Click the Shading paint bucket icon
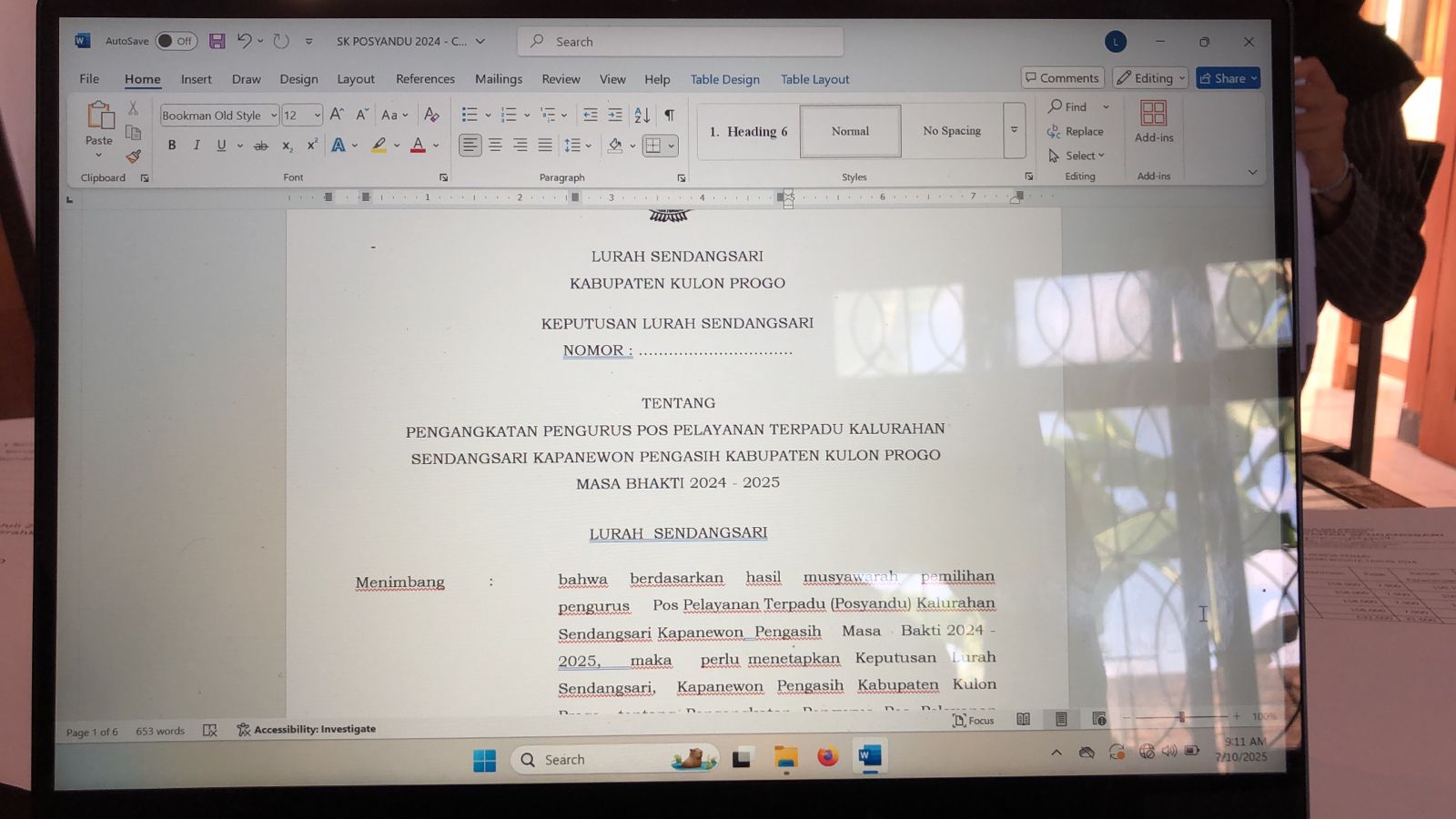Image resolution: width=1456 pixels, height=819 pixels. [x=615, y=146]
